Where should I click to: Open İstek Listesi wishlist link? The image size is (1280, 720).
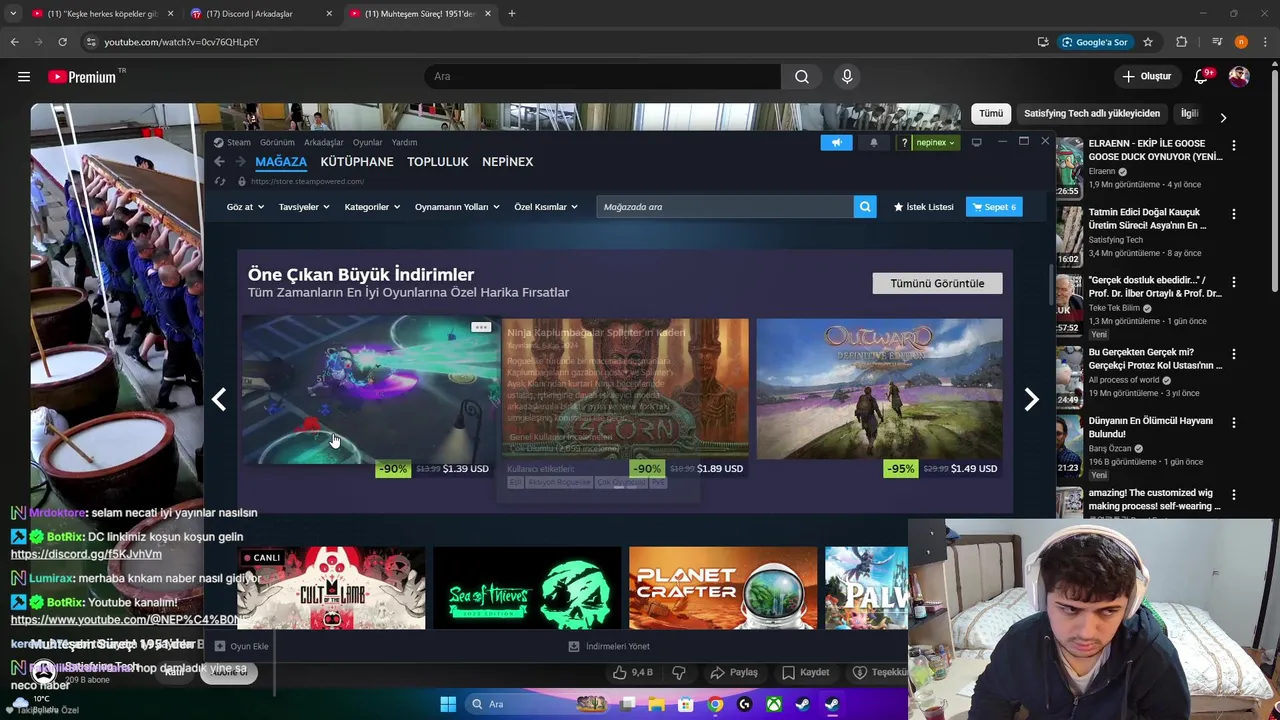[923, 207]
